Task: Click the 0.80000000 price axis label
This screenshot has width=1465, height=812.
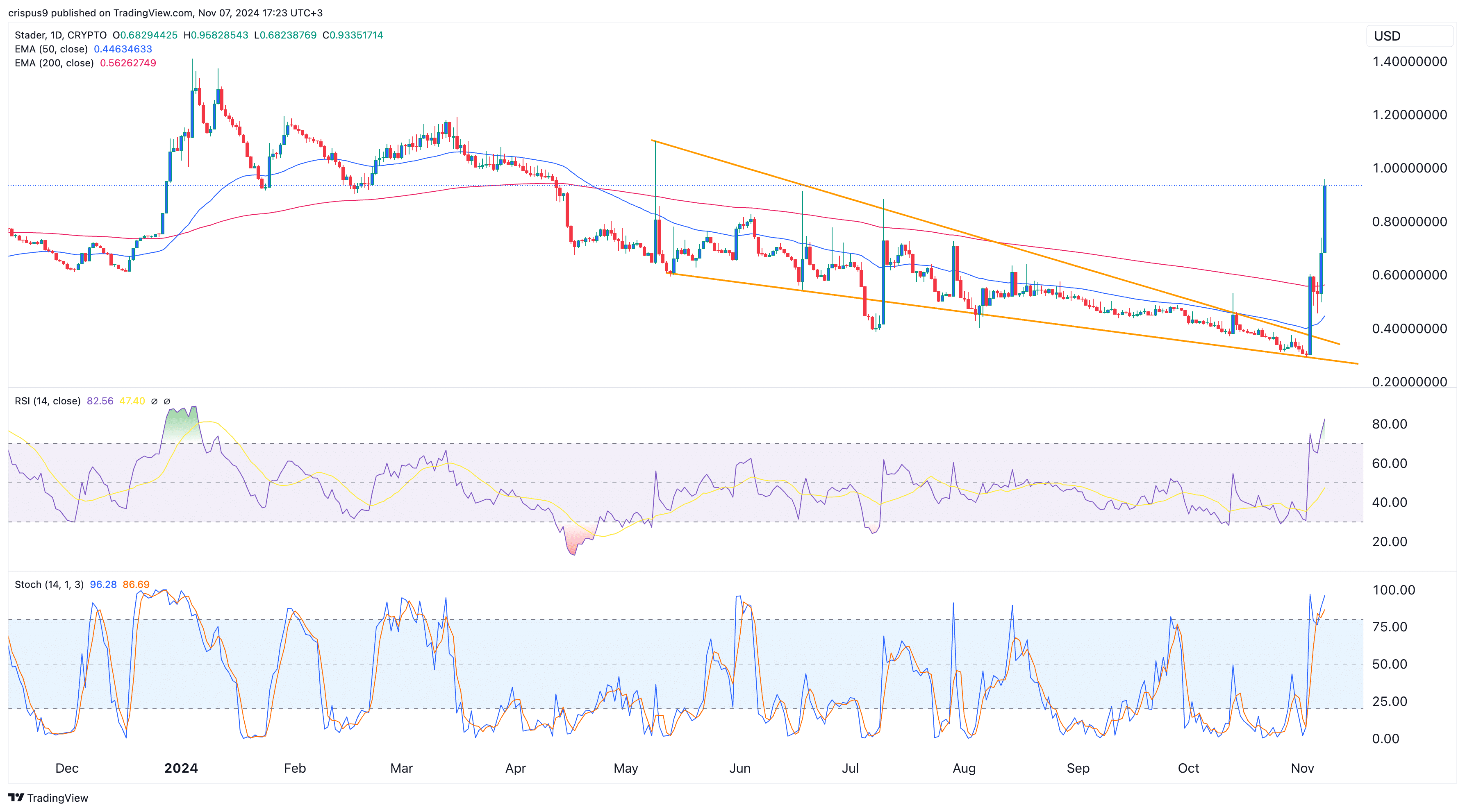Action: 1409,222
